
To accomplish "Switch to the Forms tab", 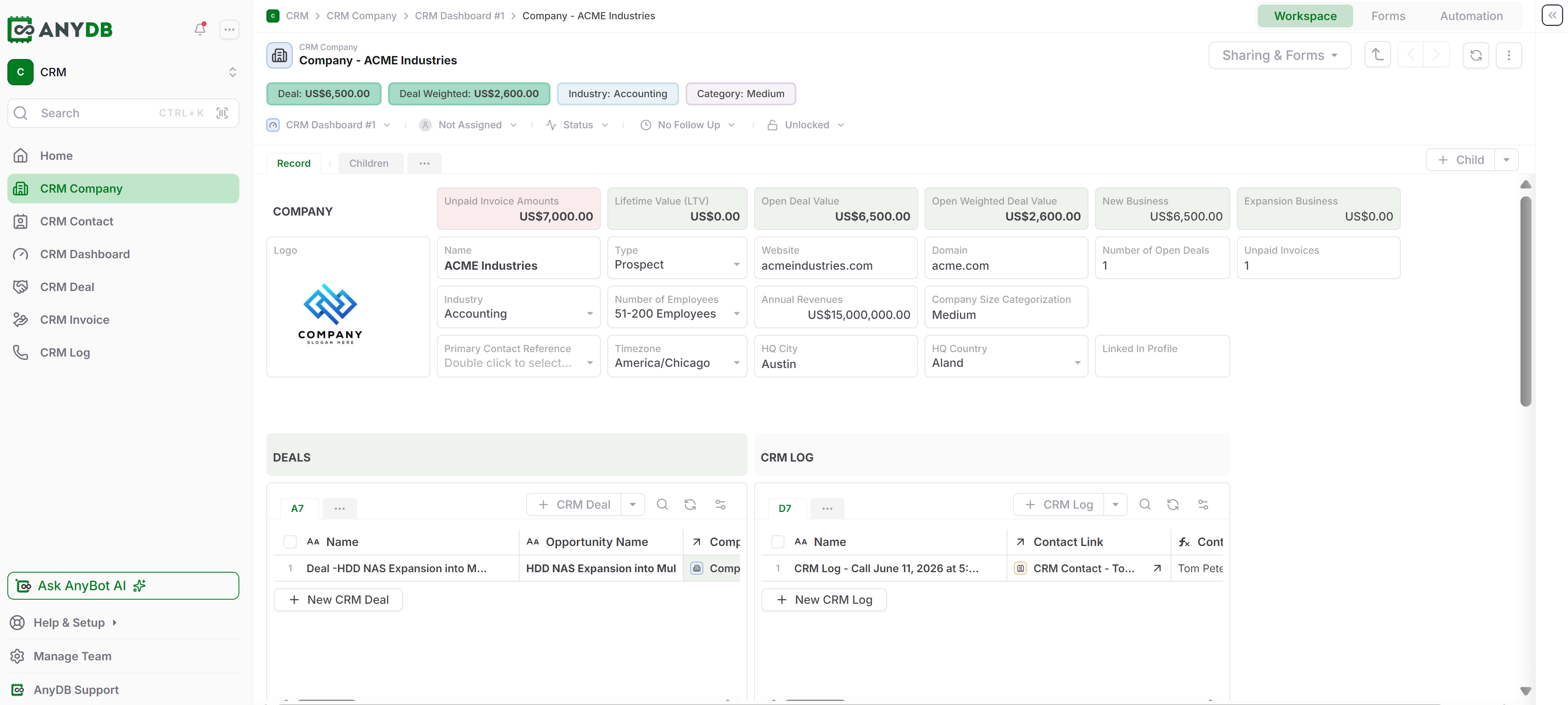I will [x=1388, y=16].
